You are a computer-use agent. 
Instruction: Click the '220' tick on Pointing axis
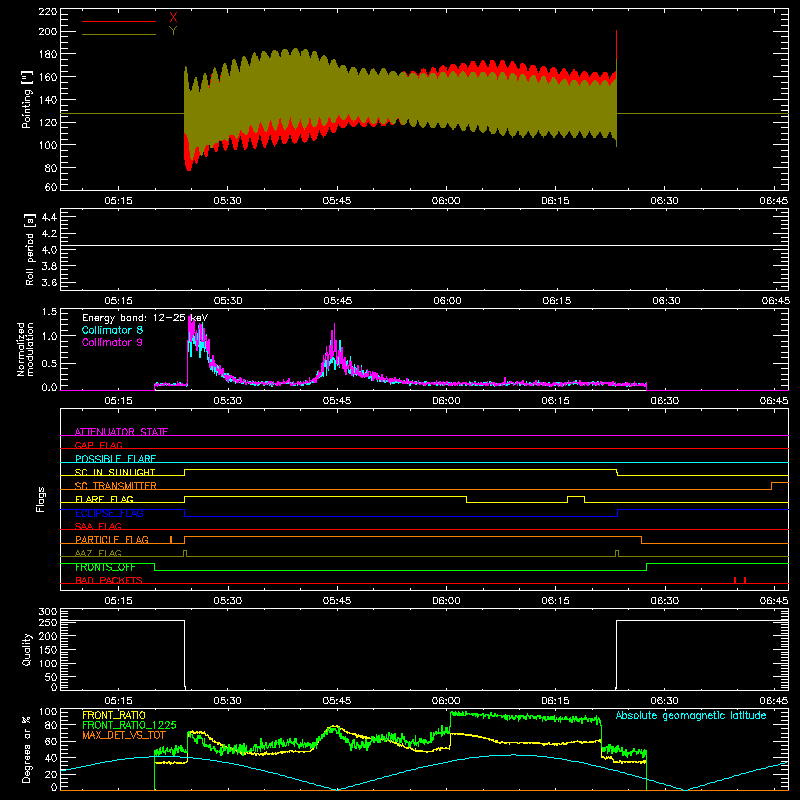pyautogui.click(x=47, y=12)
